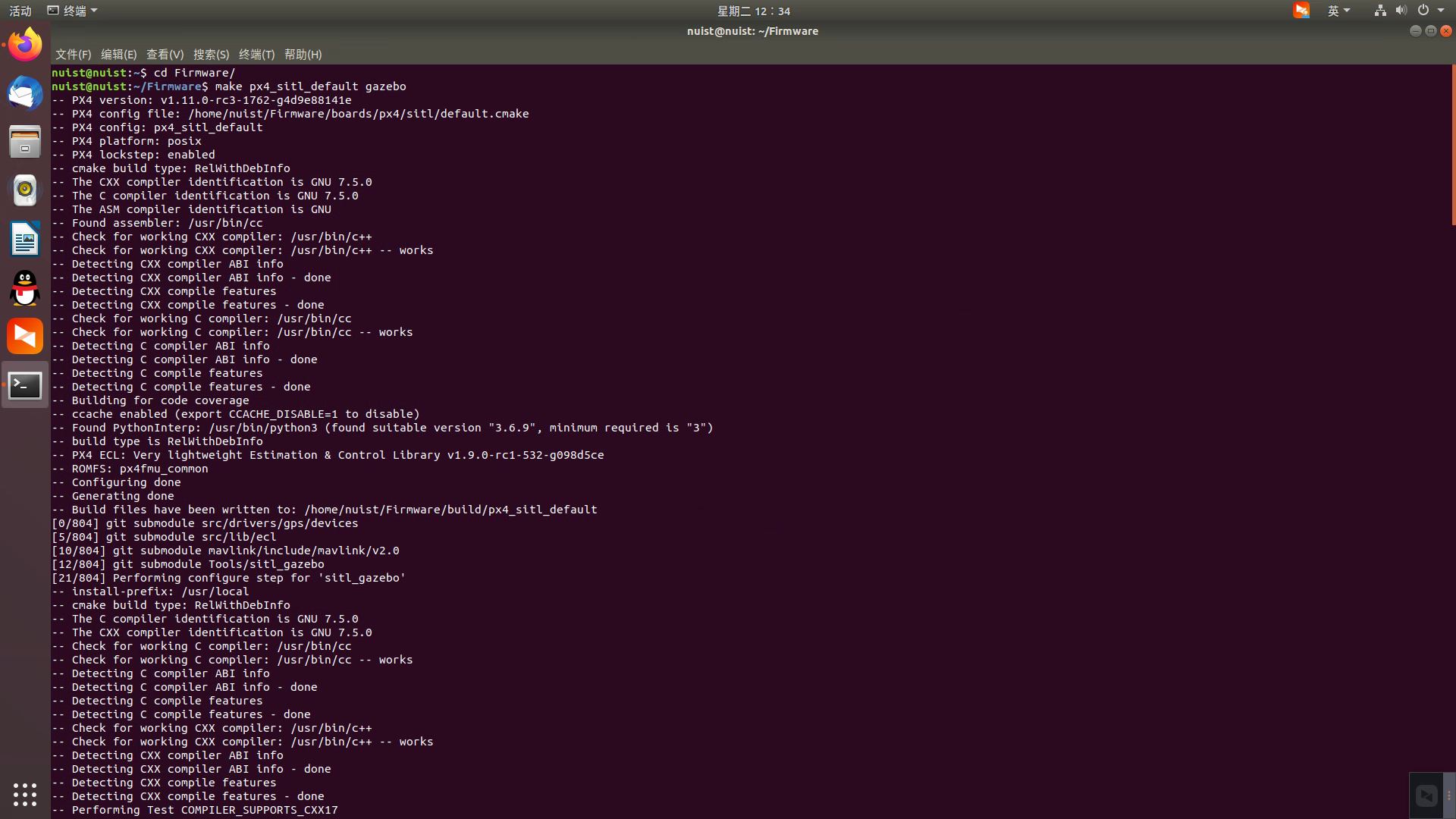Click the power status icon
The image size is (1456, 819).
coord(1423,11)
